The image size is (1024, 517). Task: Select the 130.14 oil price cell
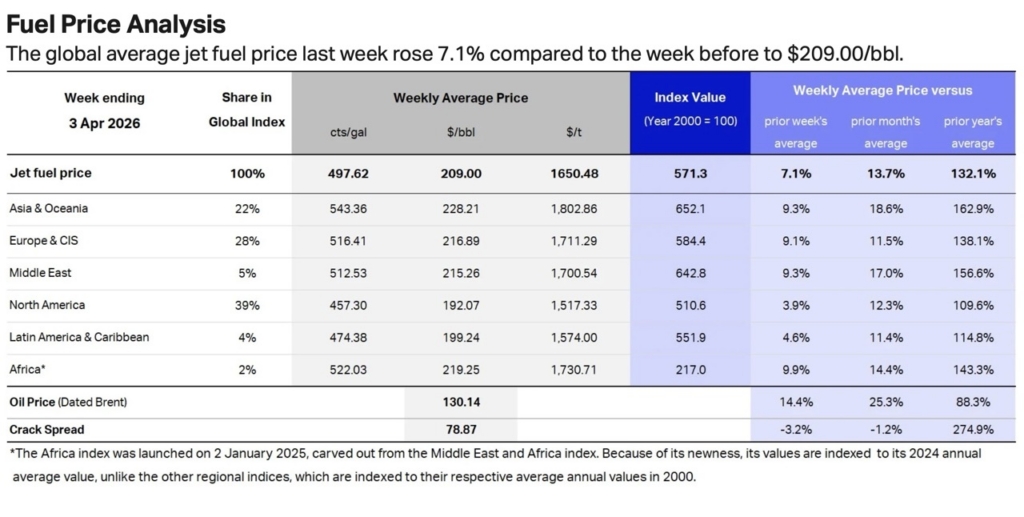click(460, 402)
